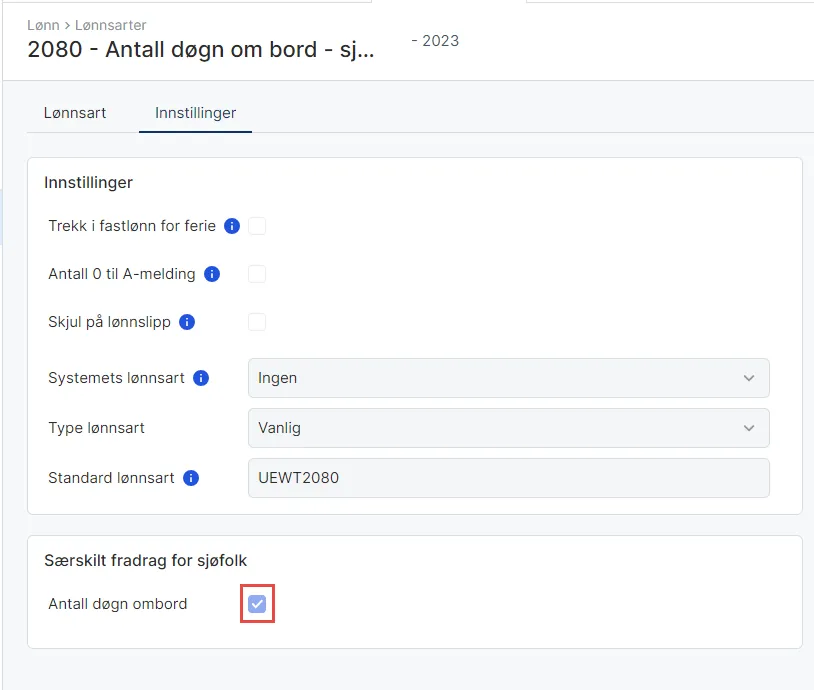Enable the Trekk i fastlønn for ferie checkbox
814x690 pixels.
(257, 226)
